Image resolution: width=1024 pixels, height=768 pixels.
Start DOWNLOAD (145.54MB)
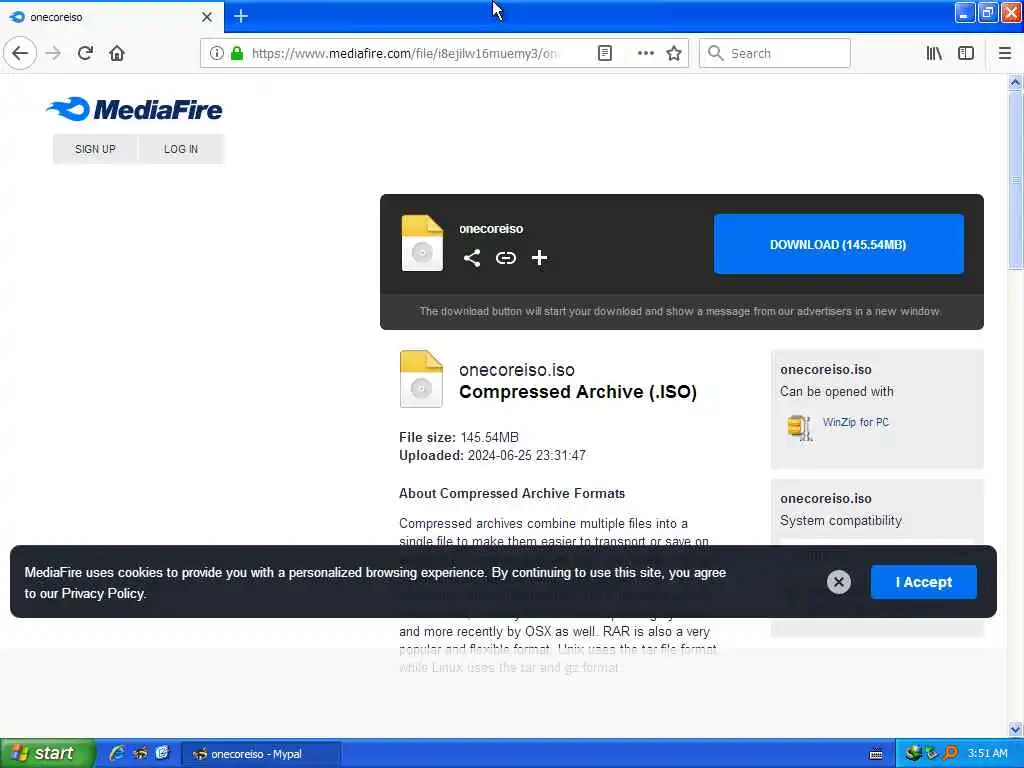839,244
